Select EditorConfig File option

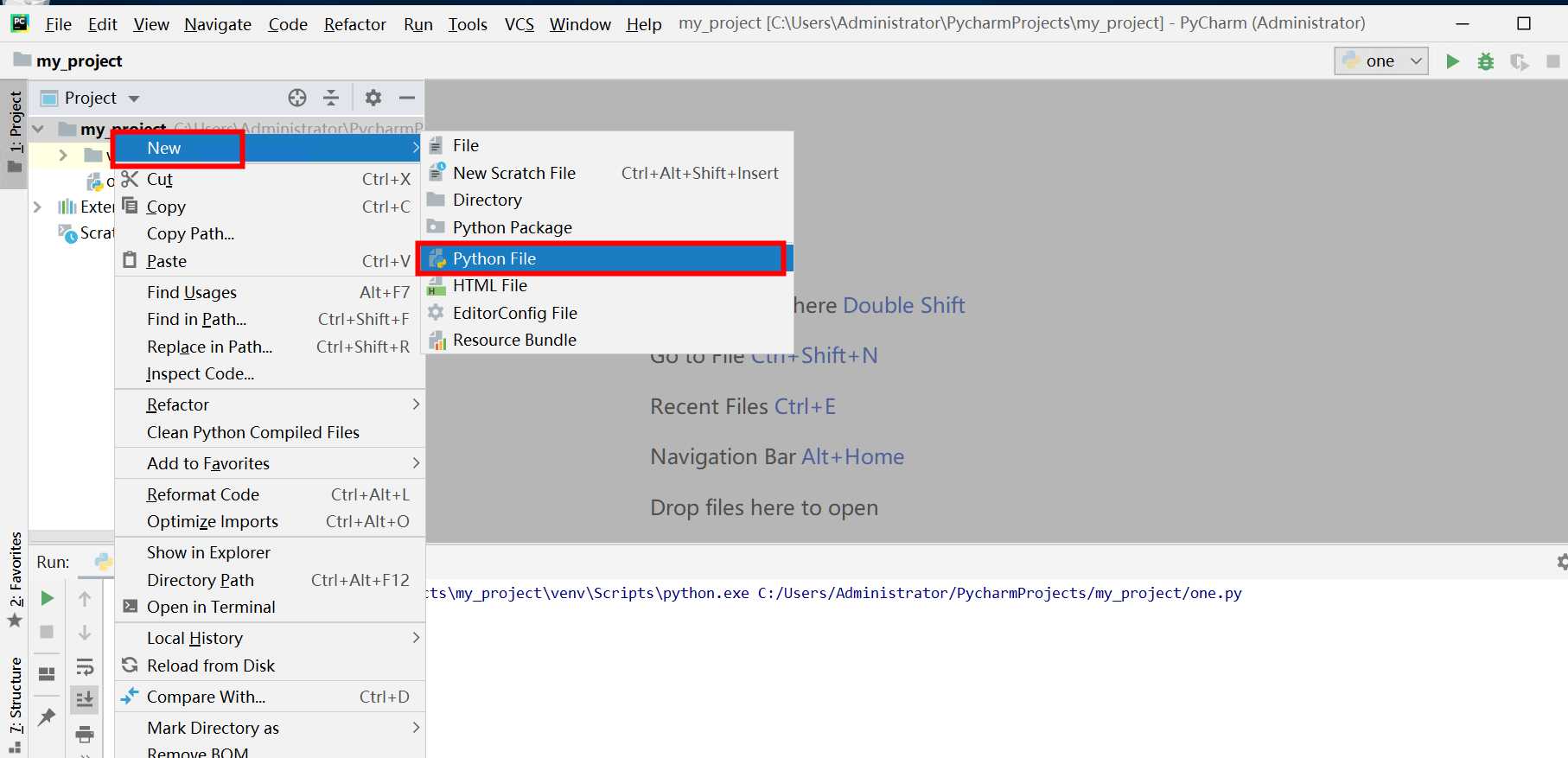click(x=607, y=313)
